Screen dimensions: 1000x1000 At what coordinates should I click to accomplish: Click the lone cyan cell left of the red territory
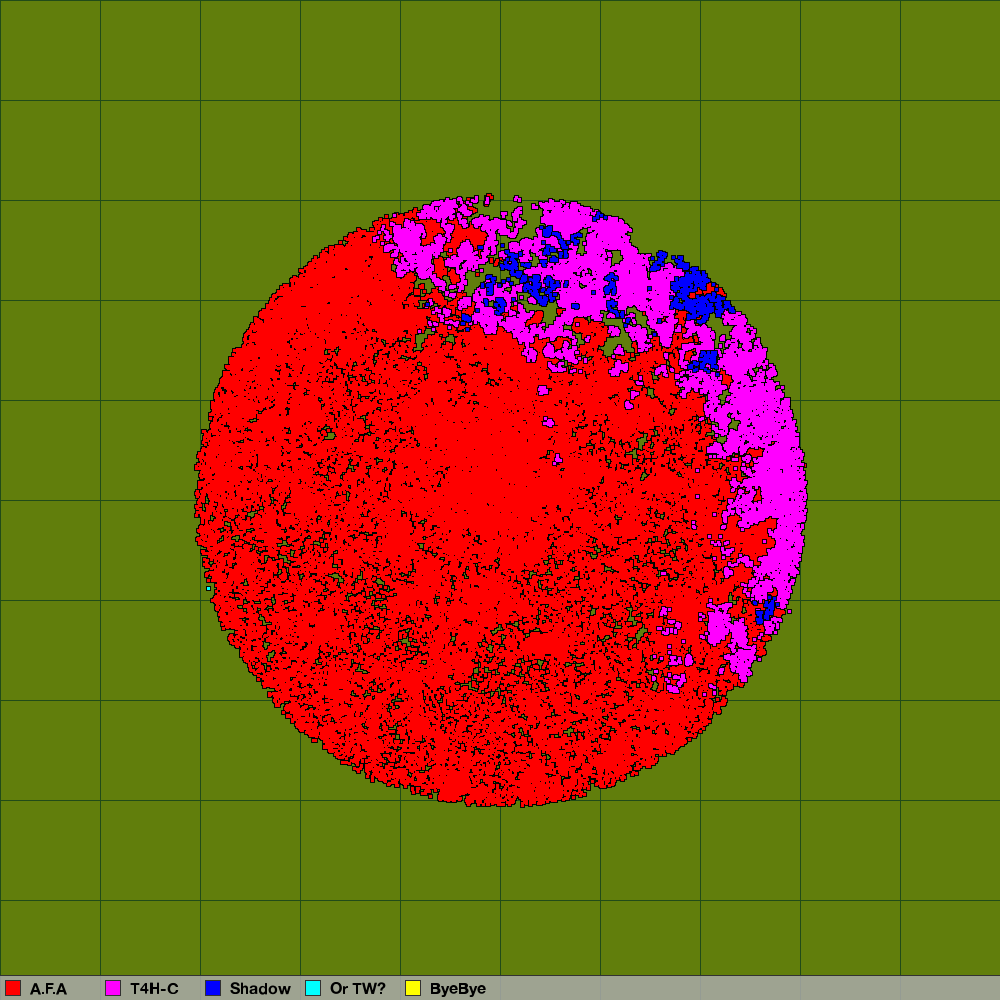point(208,588)
